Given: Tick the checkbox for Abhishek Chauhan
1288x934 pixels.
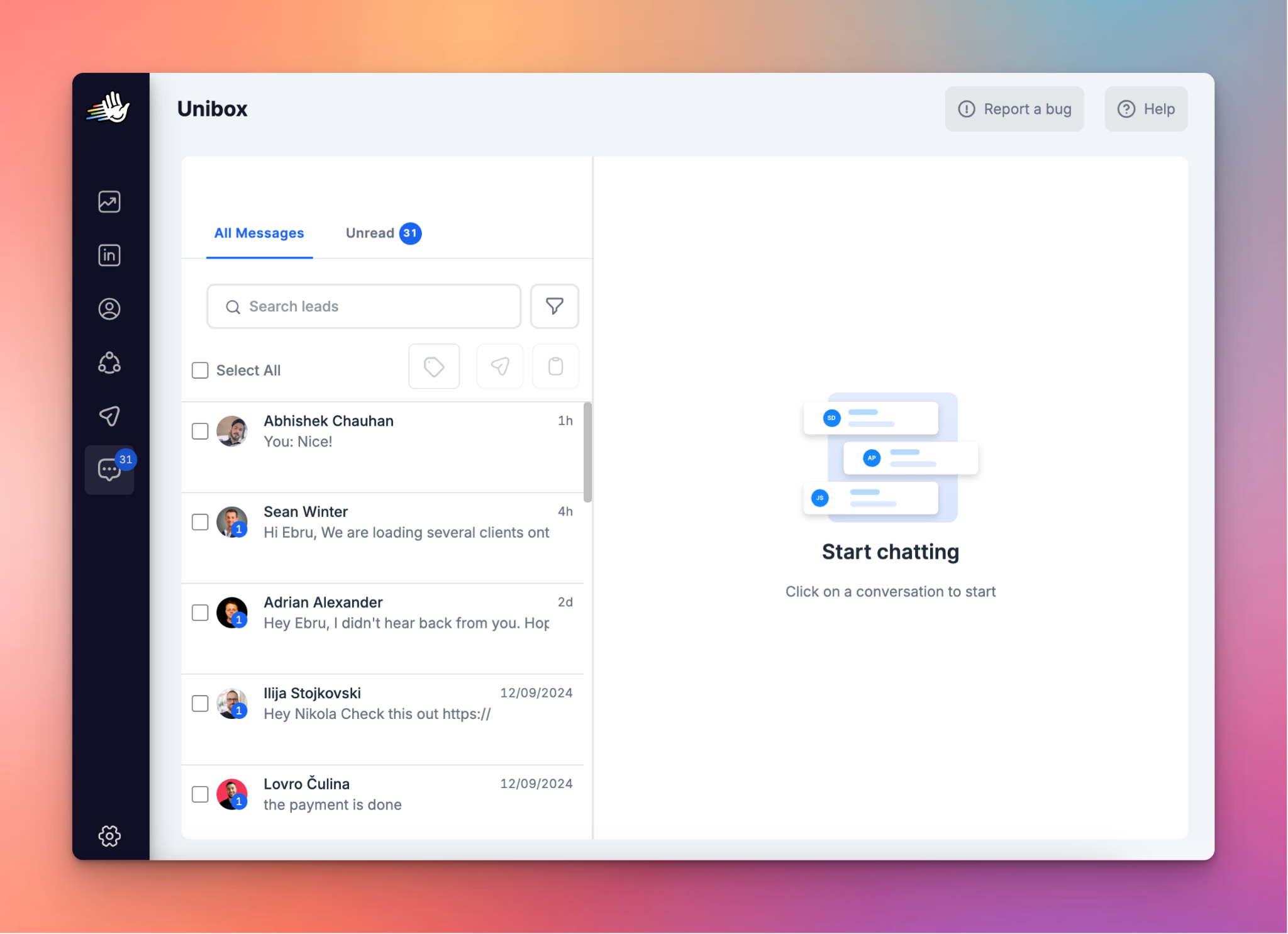Looking at the screenshot, I should coord(200,431).
